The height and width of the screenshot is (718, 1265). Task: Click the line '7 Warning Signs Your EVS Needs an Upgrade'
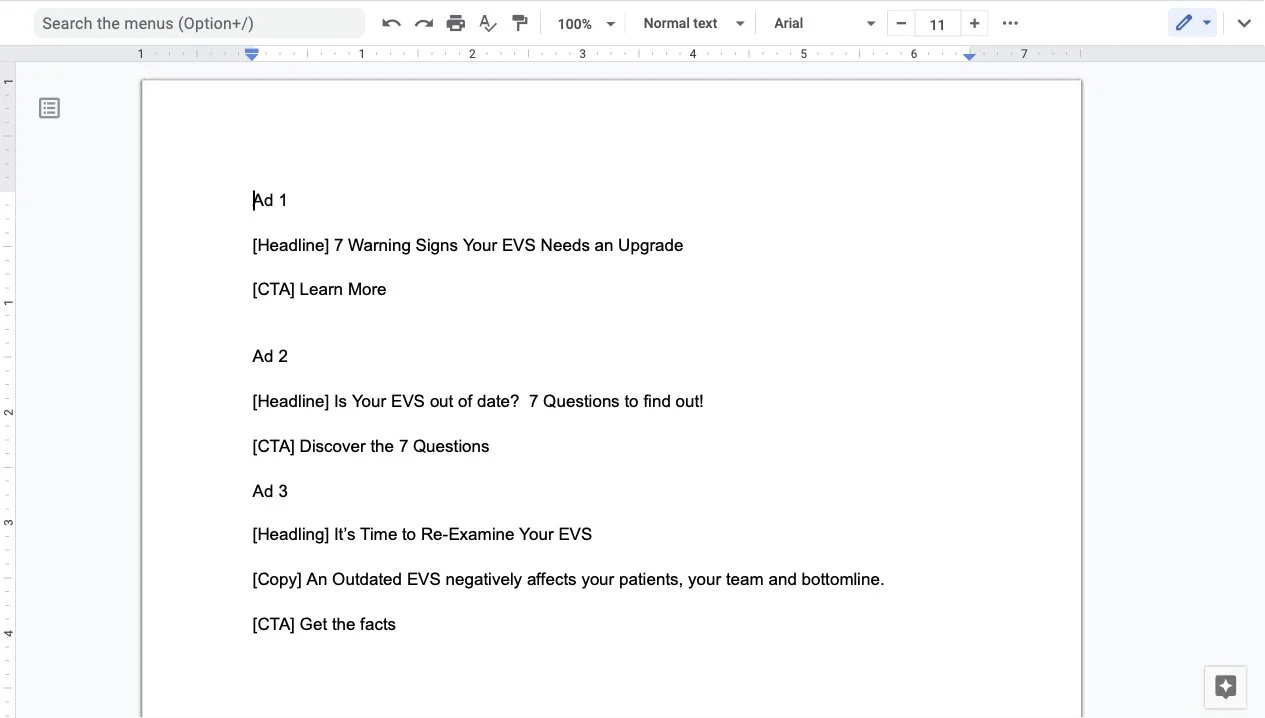[508, 245]
